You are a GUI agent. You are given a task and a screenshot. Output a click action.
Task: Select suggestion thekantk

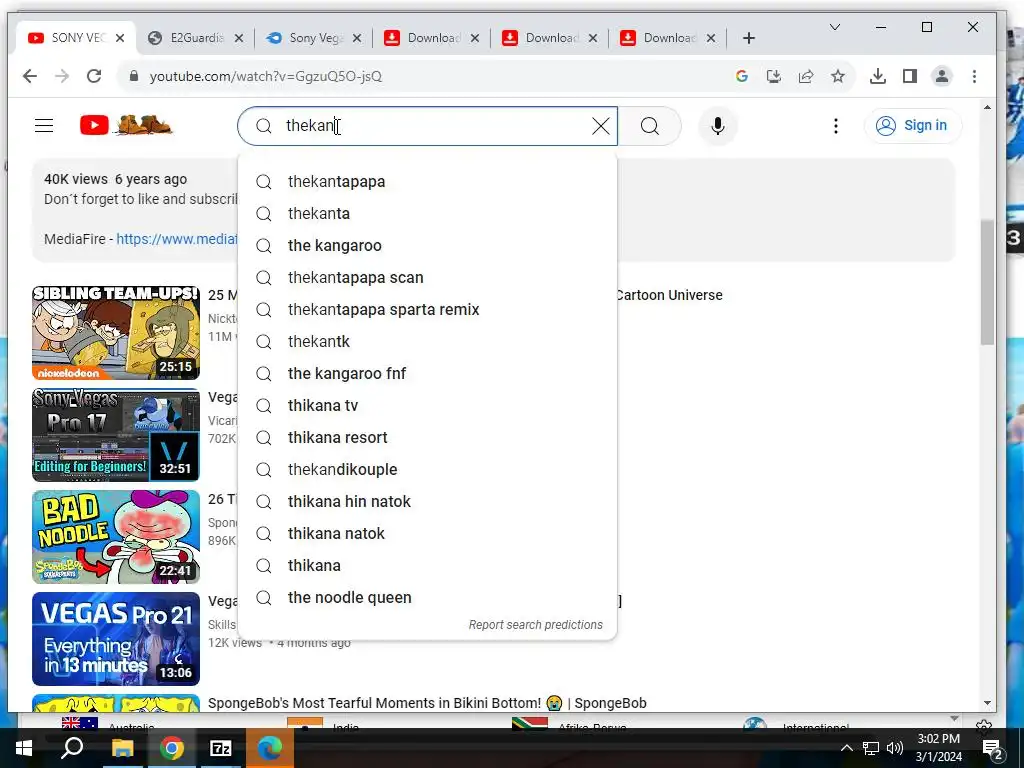click(428, 342)
